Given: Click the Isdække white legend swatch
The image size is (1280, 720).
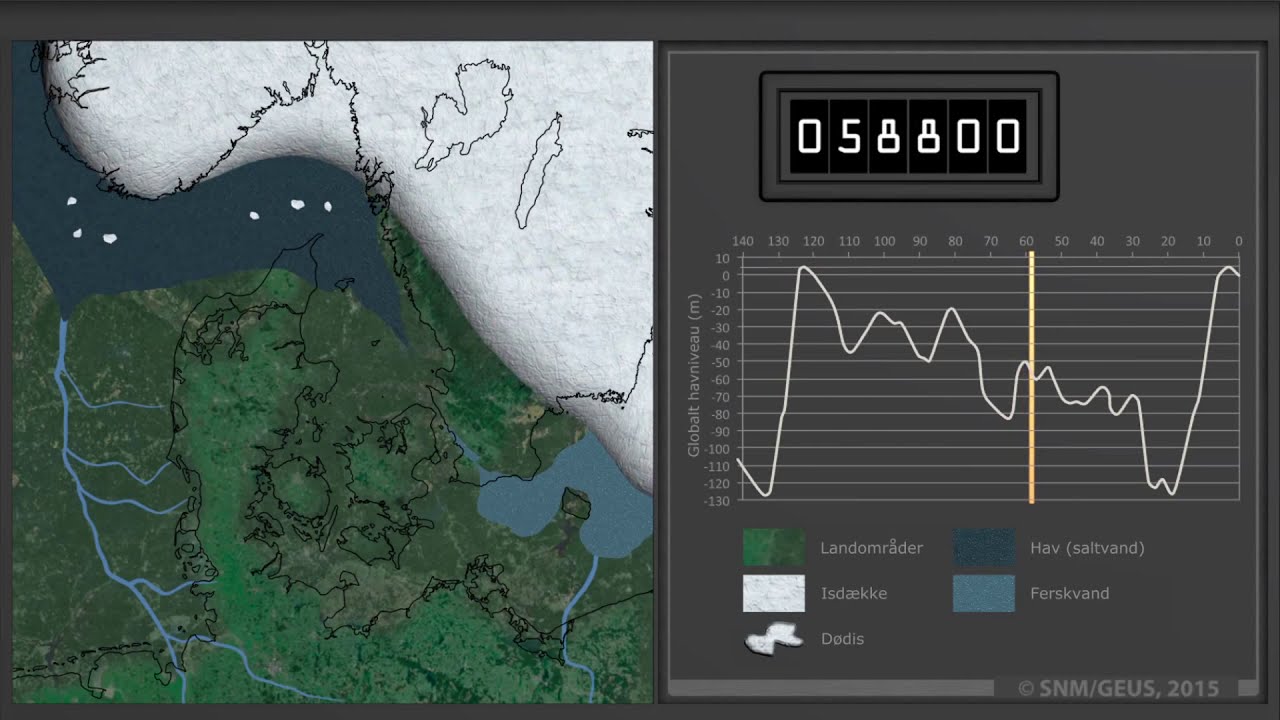Looking at the screenshot, I should click(773, 593).
